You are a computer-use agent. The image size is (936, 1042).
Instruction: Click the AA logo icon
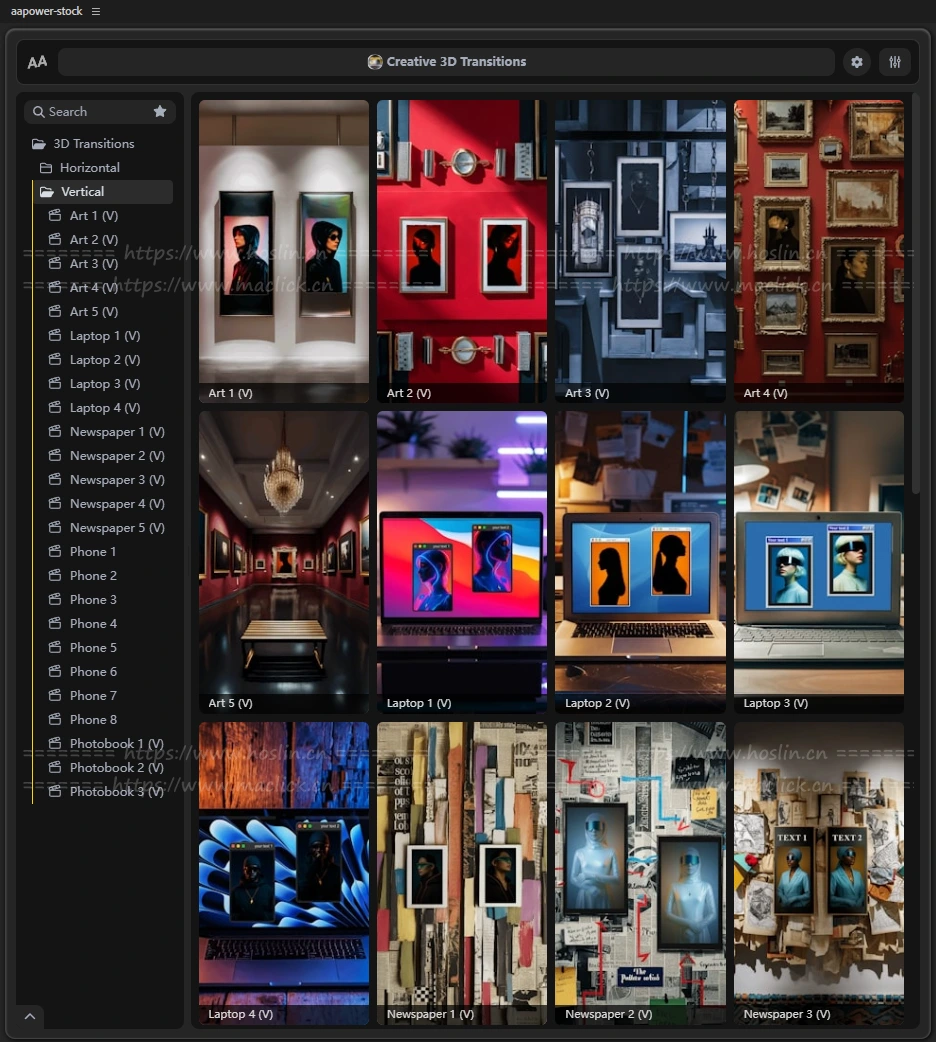[x=37, y=62]
